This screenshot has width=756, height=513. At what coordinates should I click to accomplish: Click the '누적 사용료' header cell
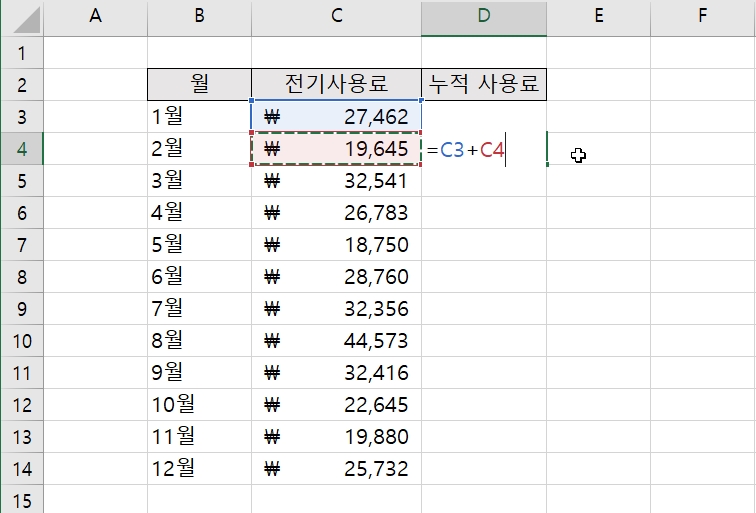tap(484, 84)
